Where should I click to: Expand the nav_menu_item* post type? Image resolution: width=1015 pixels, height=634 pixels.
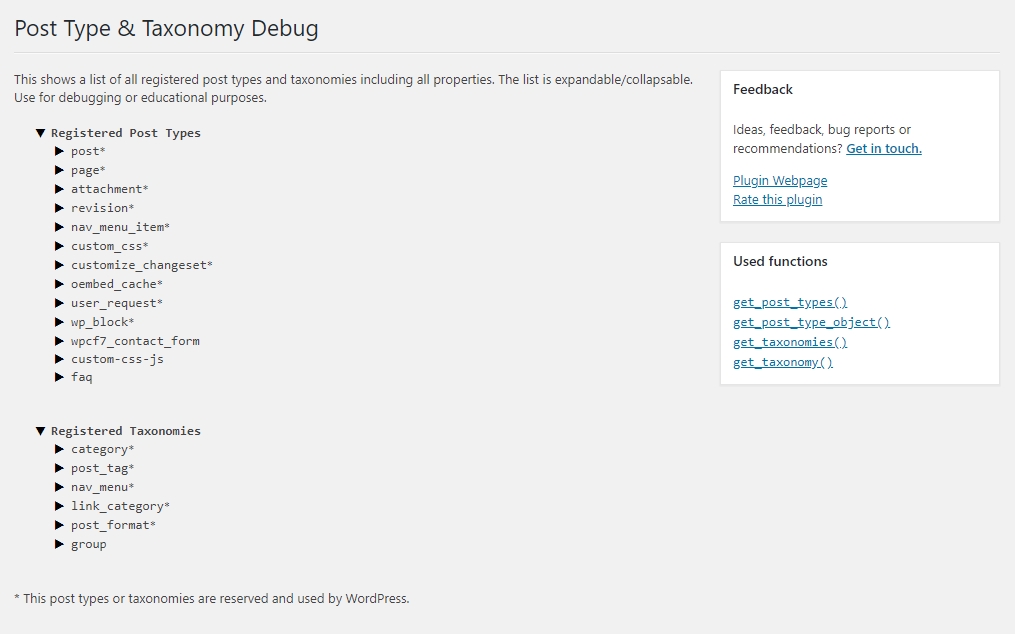(60, 227)
